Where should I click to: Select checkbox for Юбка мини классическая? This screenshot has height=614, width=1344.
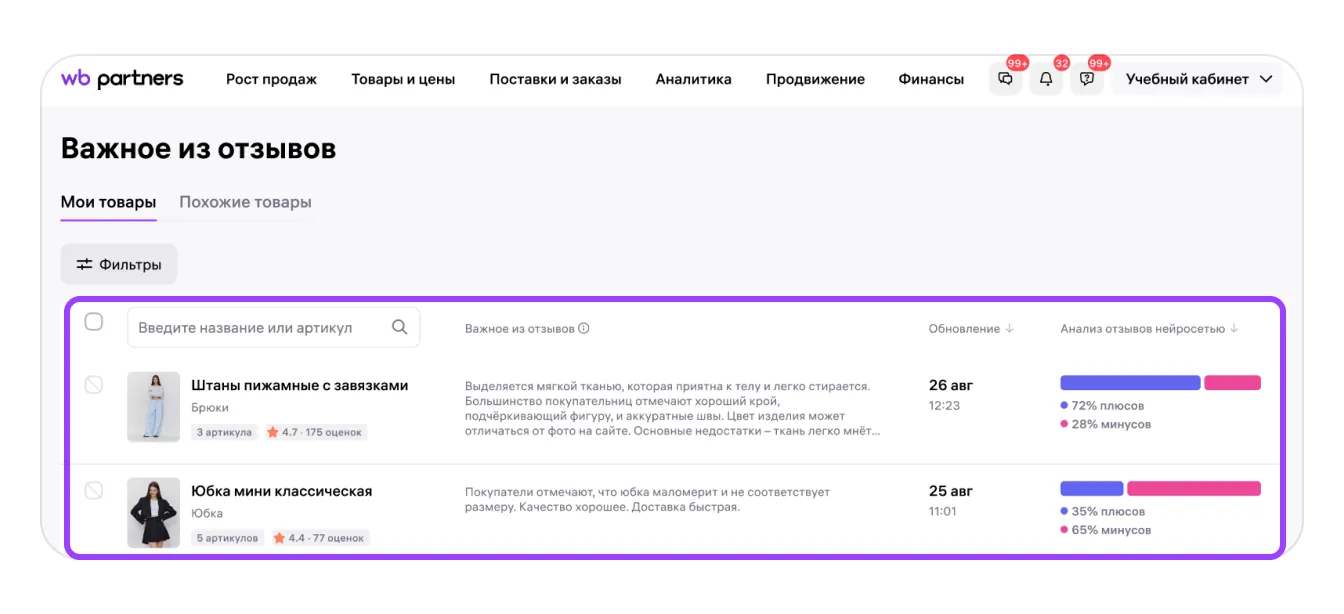[94, 490]
